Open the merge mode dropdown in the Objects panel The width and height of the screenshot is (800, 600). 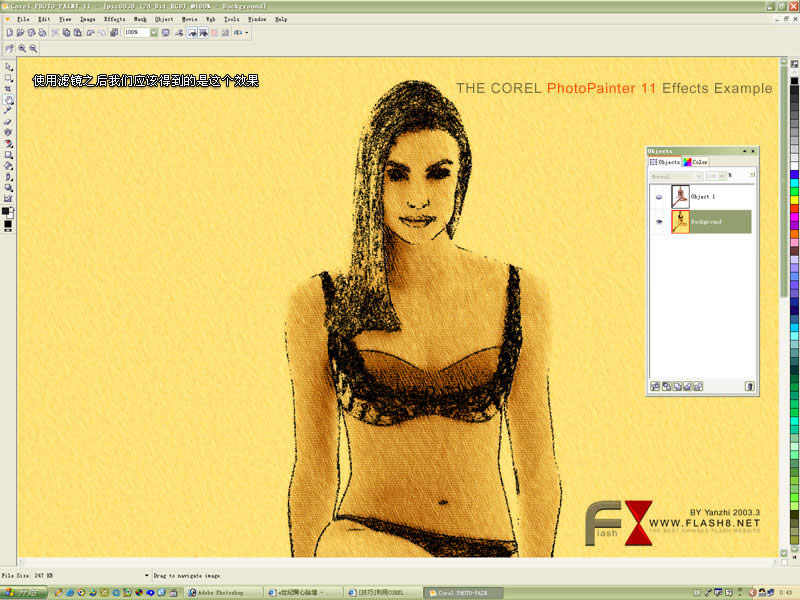[x=677, y=176]
